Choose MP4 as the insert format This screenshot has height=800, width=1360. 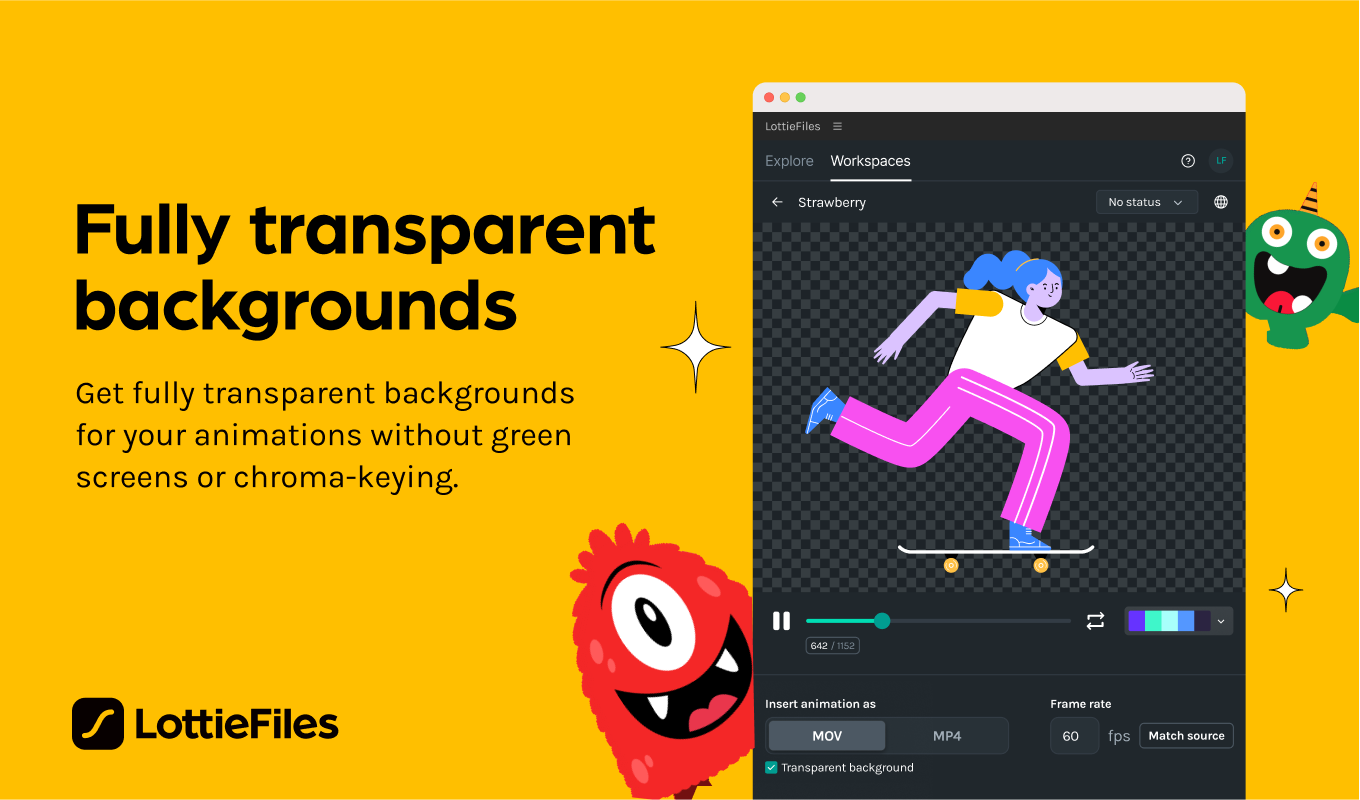pos(947,736)
